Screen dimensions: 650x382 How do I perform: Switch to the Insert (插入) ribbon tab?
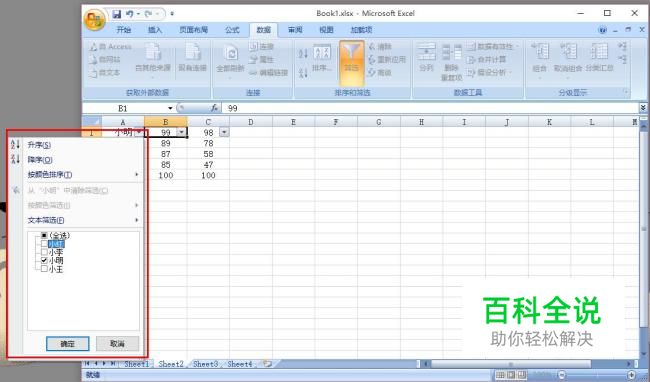[x=155, y=30]
